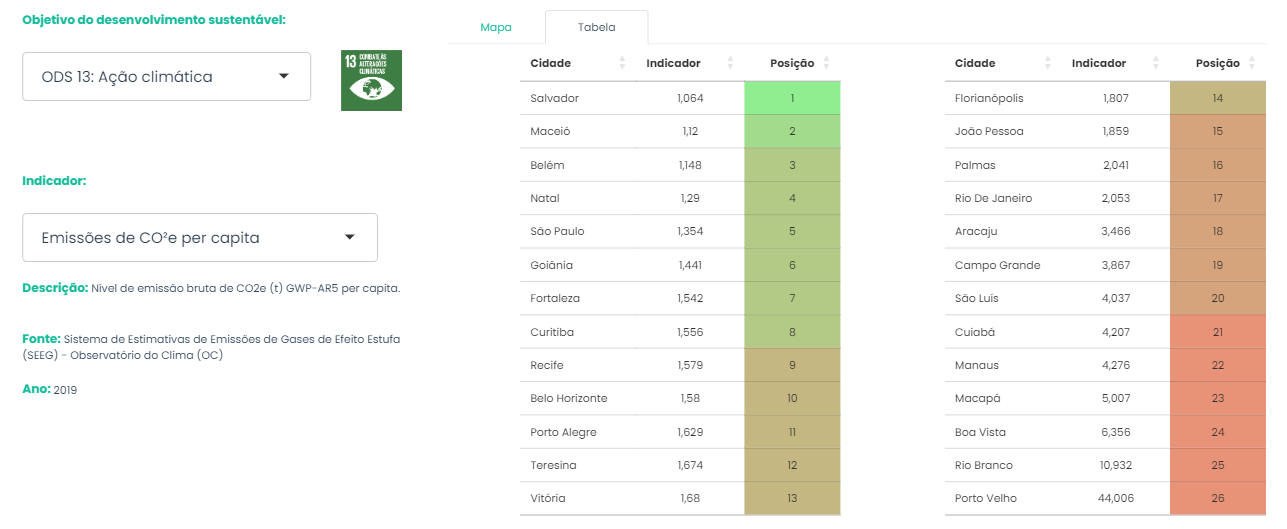Click the red position 26 cell

point(1217,499)
